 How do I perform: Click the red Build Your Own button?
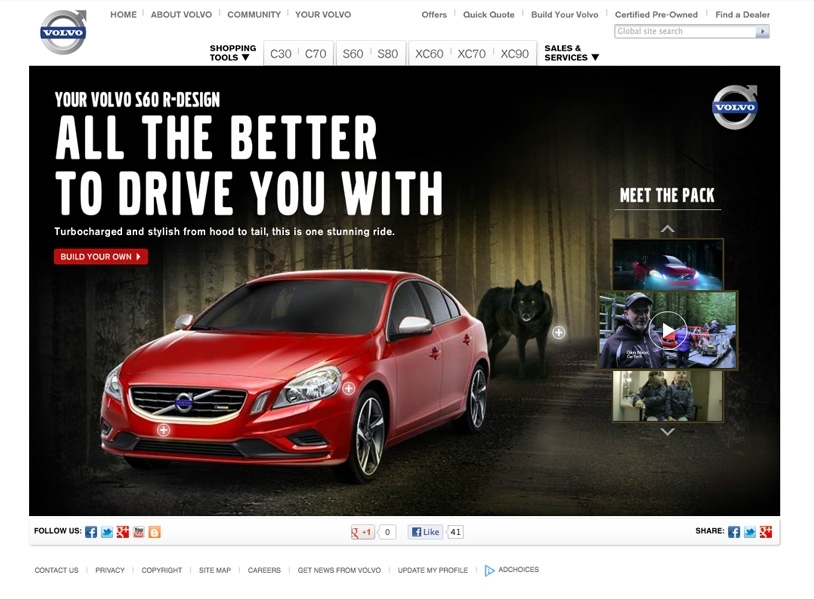101,256
